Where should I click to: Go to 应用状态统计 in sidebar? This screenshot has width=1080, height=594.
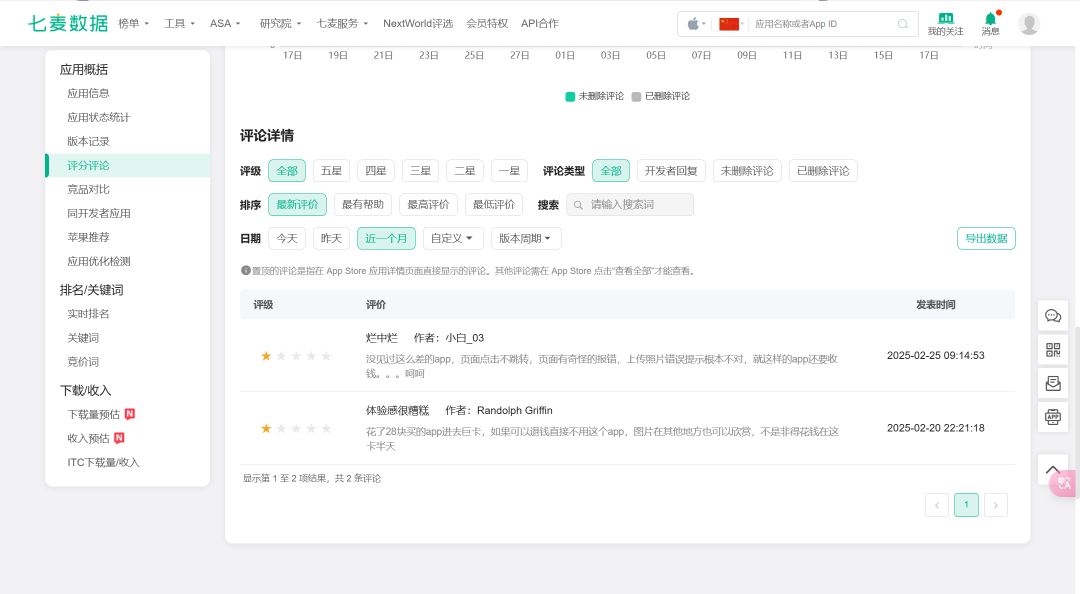(98, 117)
